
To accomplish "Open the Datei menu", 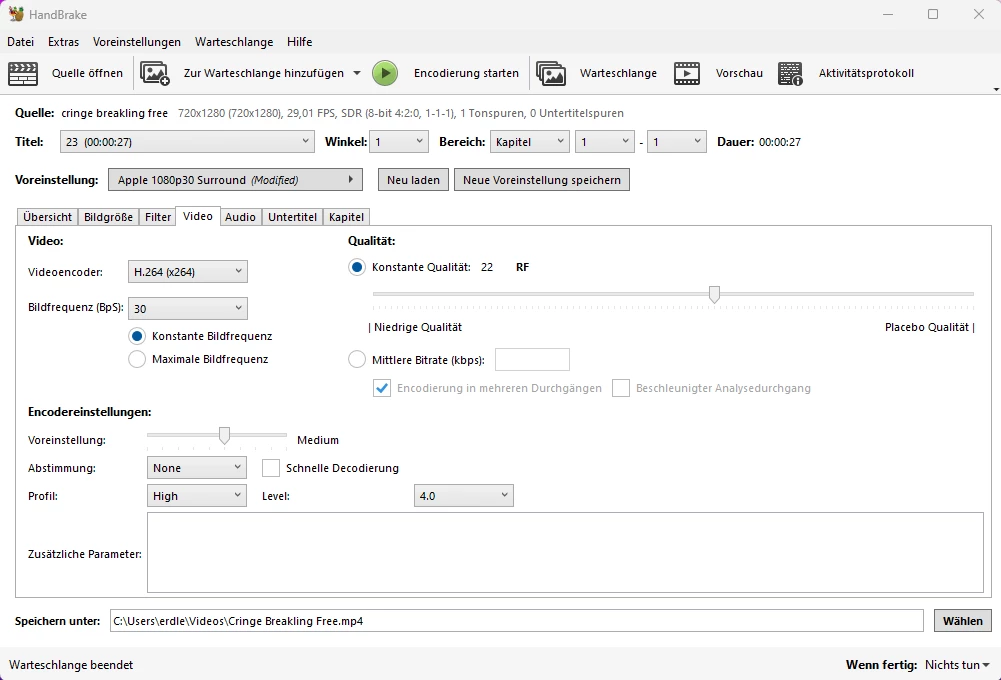I will click(x=20, y=42).
